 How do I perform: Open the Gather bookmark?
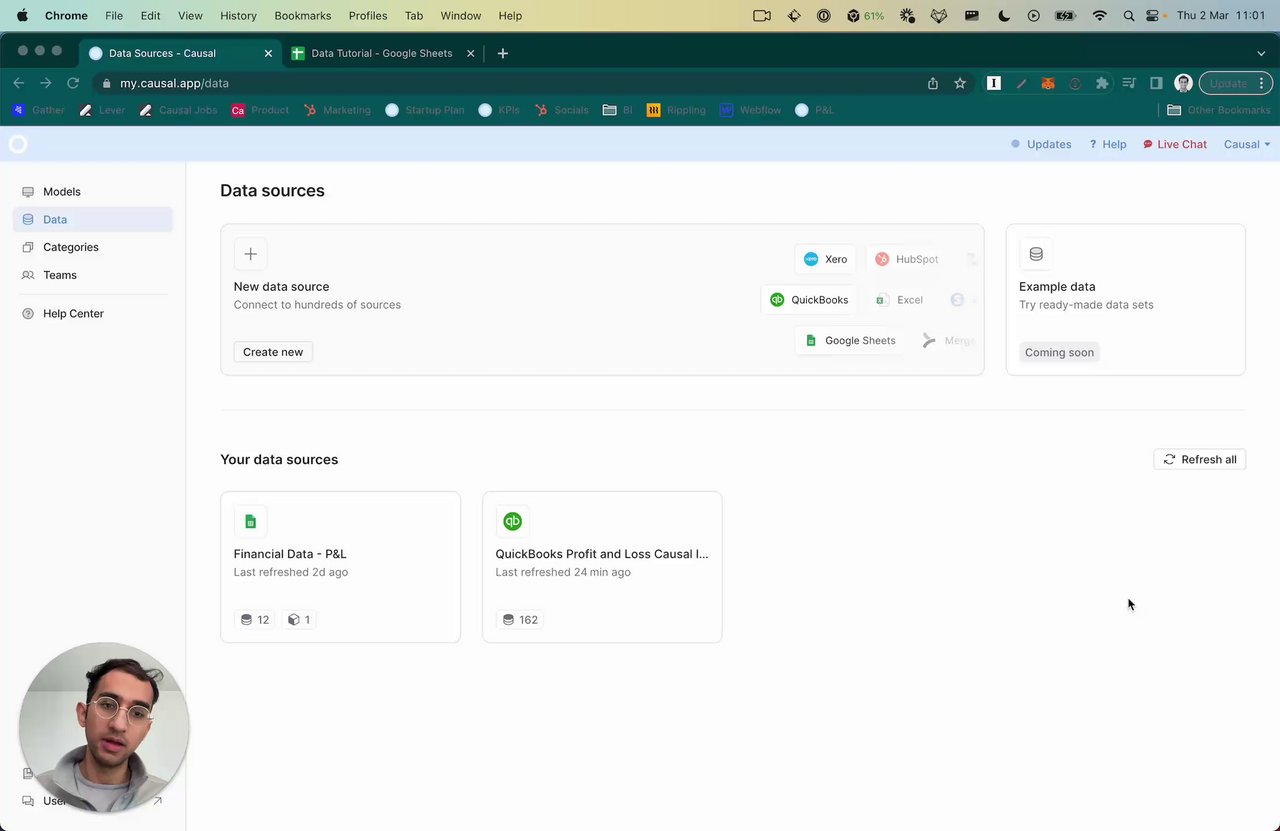coord(39,111)
